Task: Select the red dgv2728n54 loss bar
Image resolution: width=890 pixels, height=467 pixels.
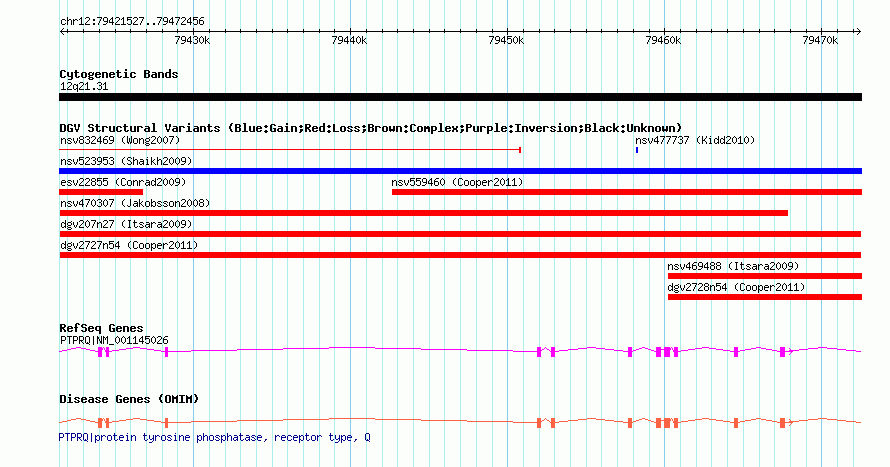Action: (765, 297)
